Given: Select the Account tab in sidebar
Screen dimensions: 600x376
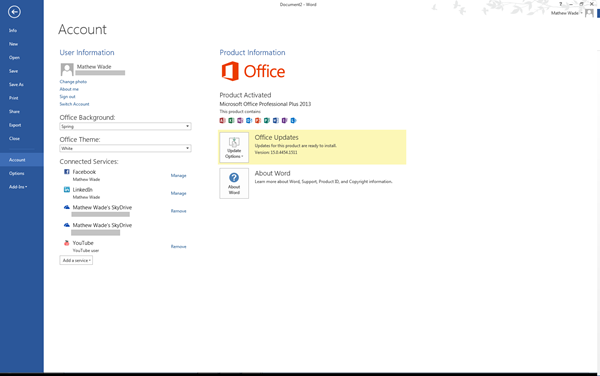Looking at the screenshot, I should tap(22, 160).
